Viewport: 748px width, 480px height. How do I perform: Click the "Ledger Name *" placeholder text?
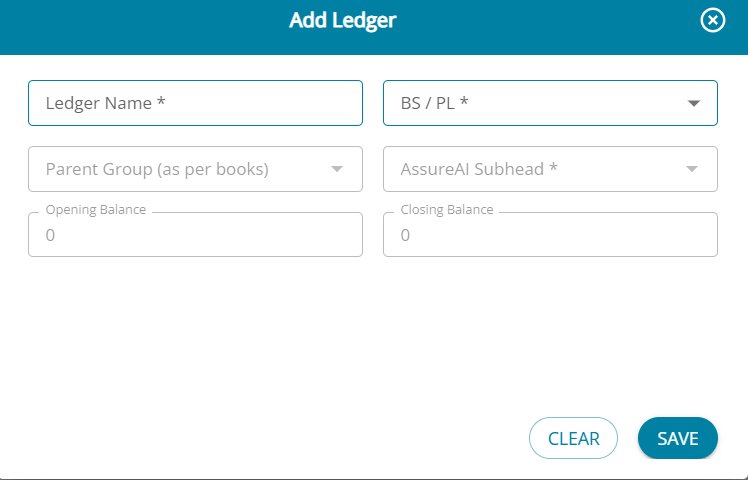(105, 103)
